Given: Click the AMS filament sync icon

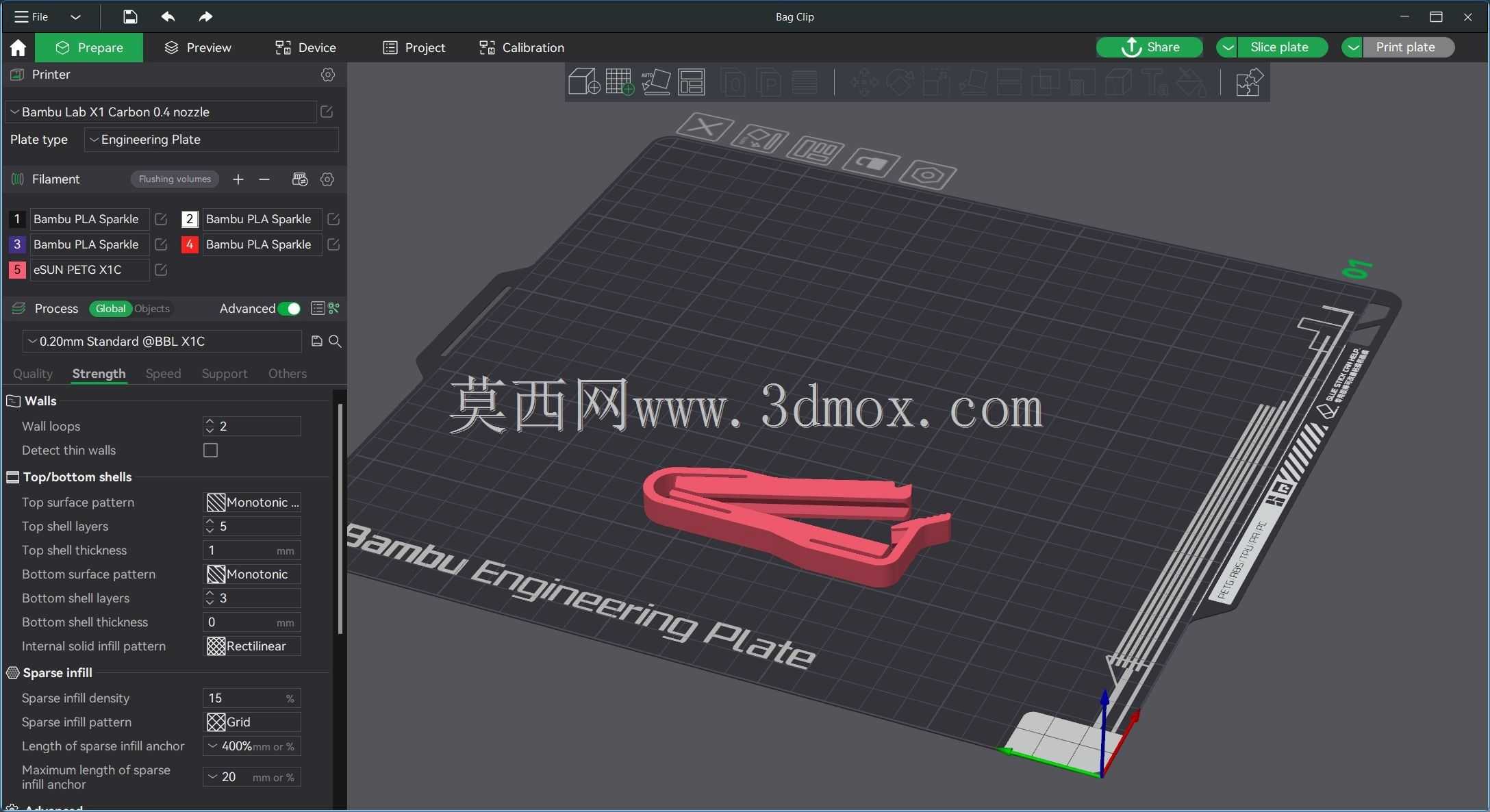Looking at the screenshot, I should coord(300,179).
